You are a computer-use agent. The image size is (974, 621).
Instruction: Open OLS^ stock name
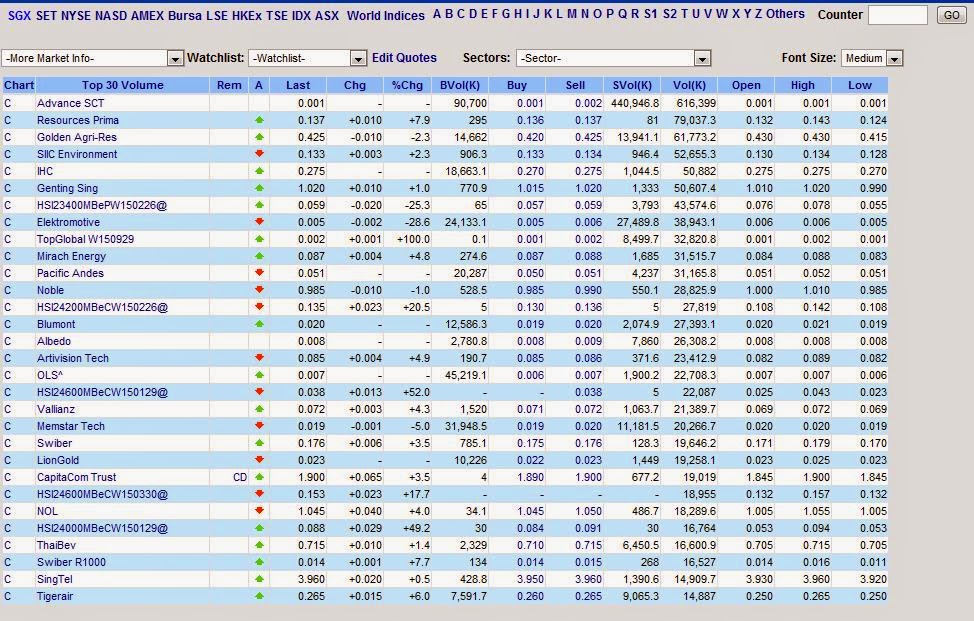[50, 375]
